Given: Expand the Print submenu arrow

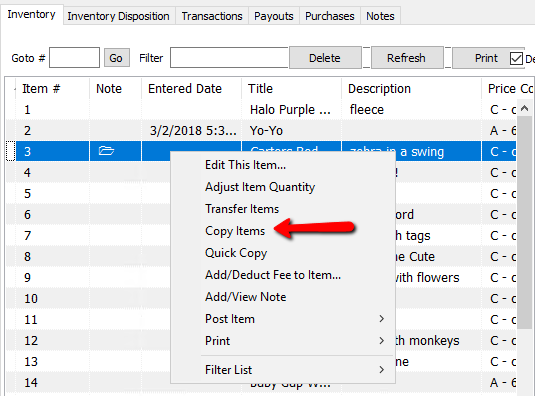Looking at the screenshot, I should click(x=381, y=341).
